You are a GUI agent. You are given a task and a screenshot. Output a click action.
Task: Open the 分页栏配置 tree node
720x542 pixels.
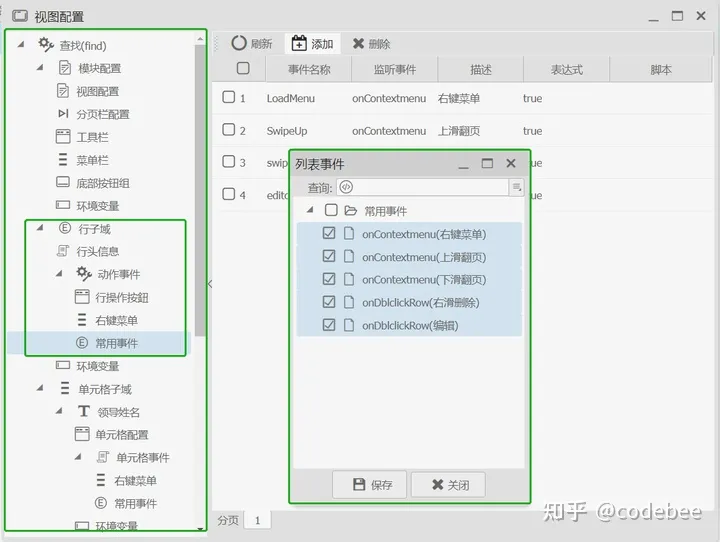coord(102,114)
